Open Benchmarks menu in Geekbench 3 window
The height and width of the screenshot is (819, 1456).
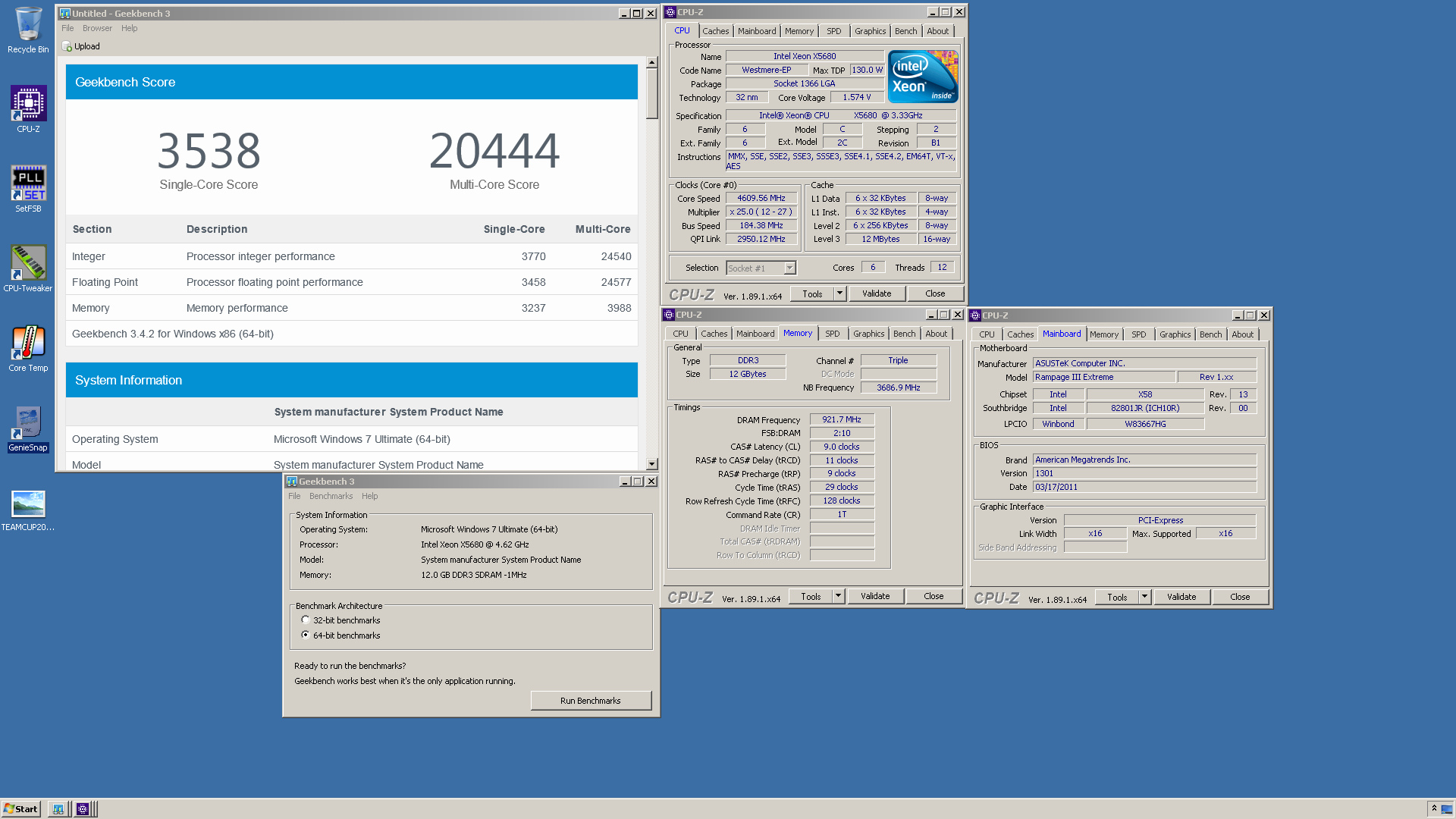click(331, 496)
